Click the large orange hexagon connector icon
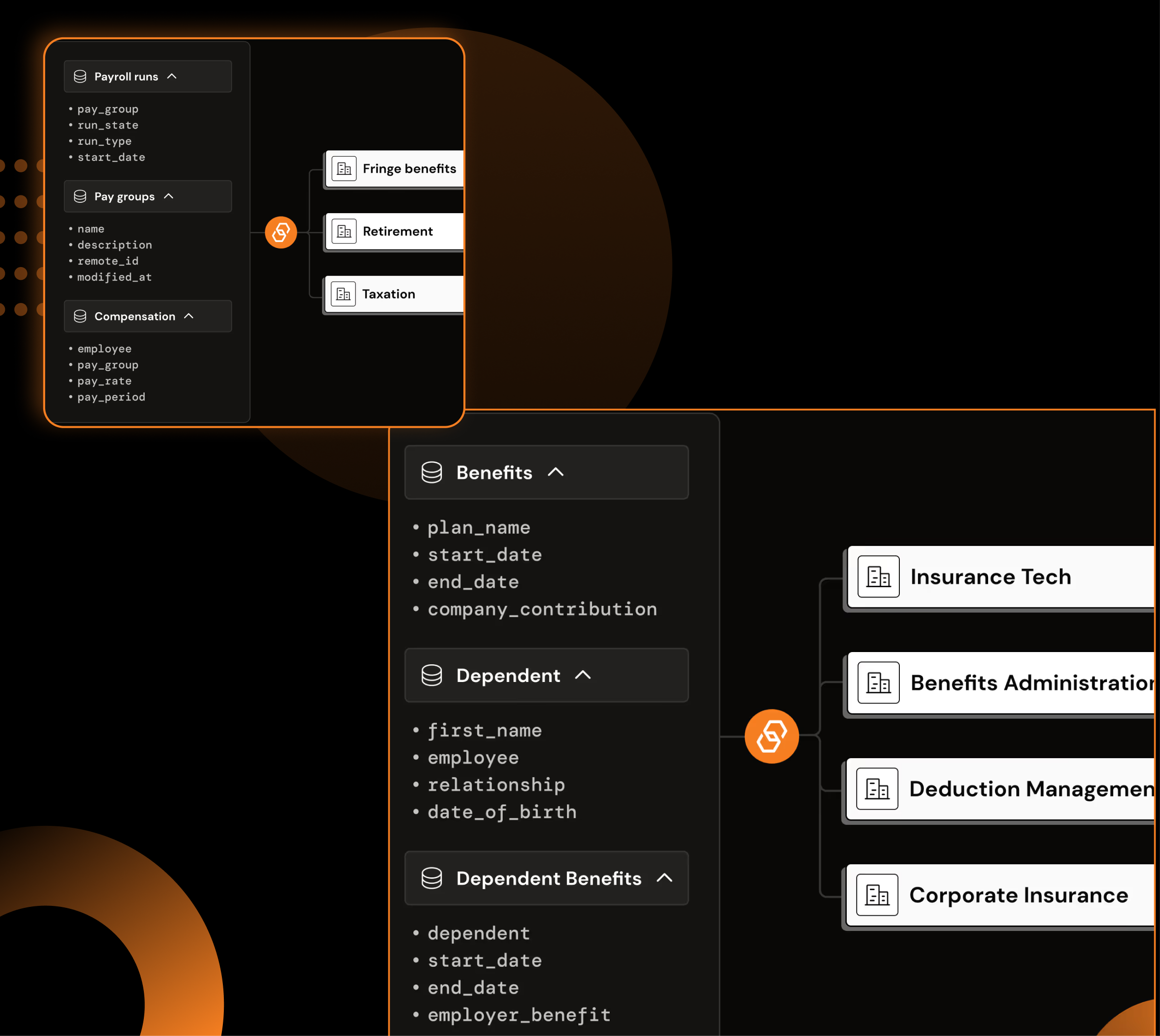 [771, 736]
